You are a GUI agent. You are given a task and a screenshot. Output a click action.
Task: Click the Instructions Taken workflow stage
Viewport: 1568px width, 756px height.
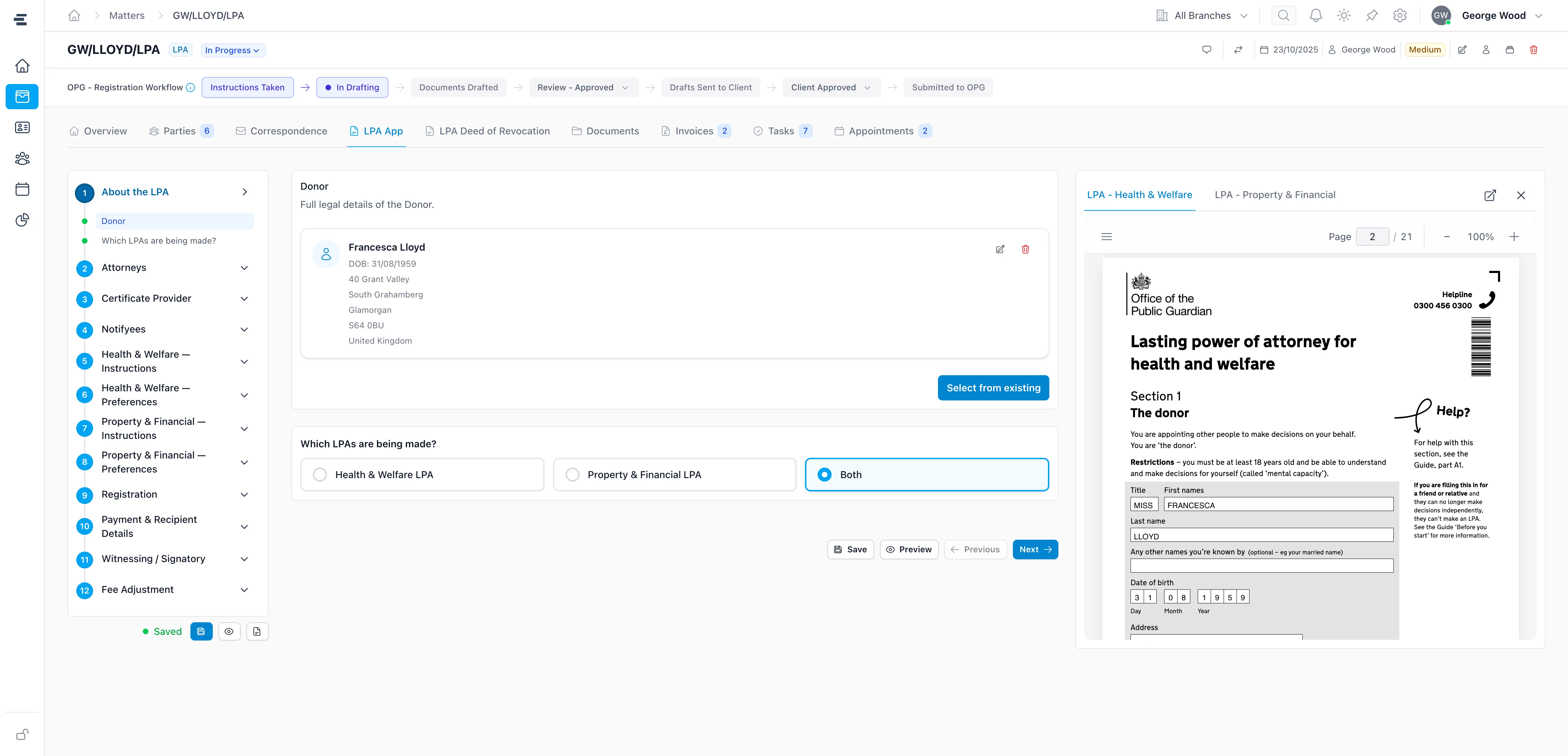coord(247,87)
